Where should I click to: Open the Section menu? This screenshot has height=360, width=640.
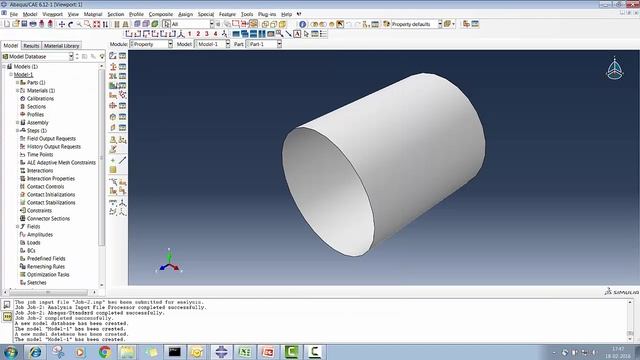116,14
